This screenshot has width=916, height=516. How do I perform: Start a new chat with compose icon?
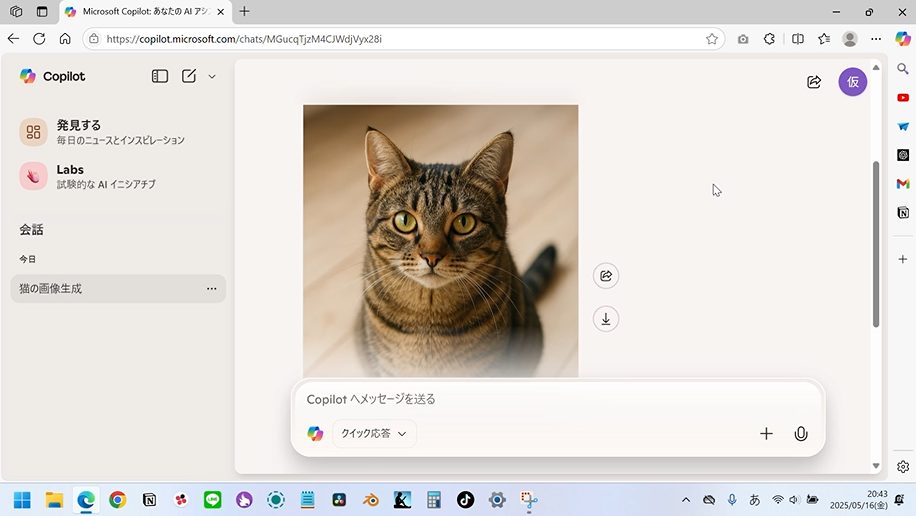189,76
